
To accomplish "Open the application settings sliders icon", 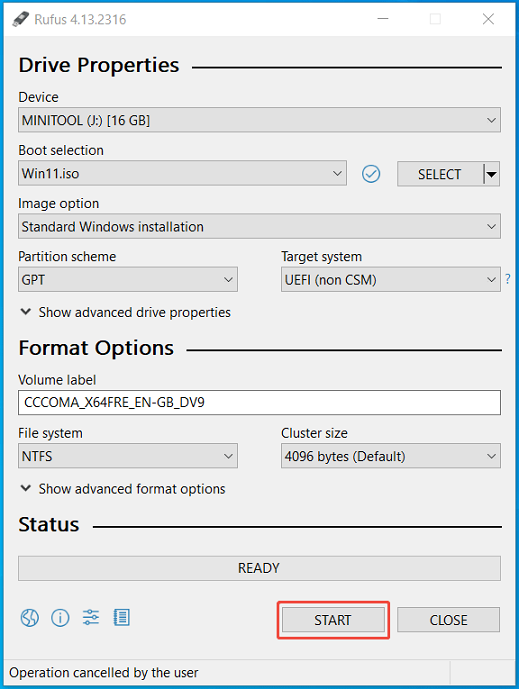I will (91, 618).
